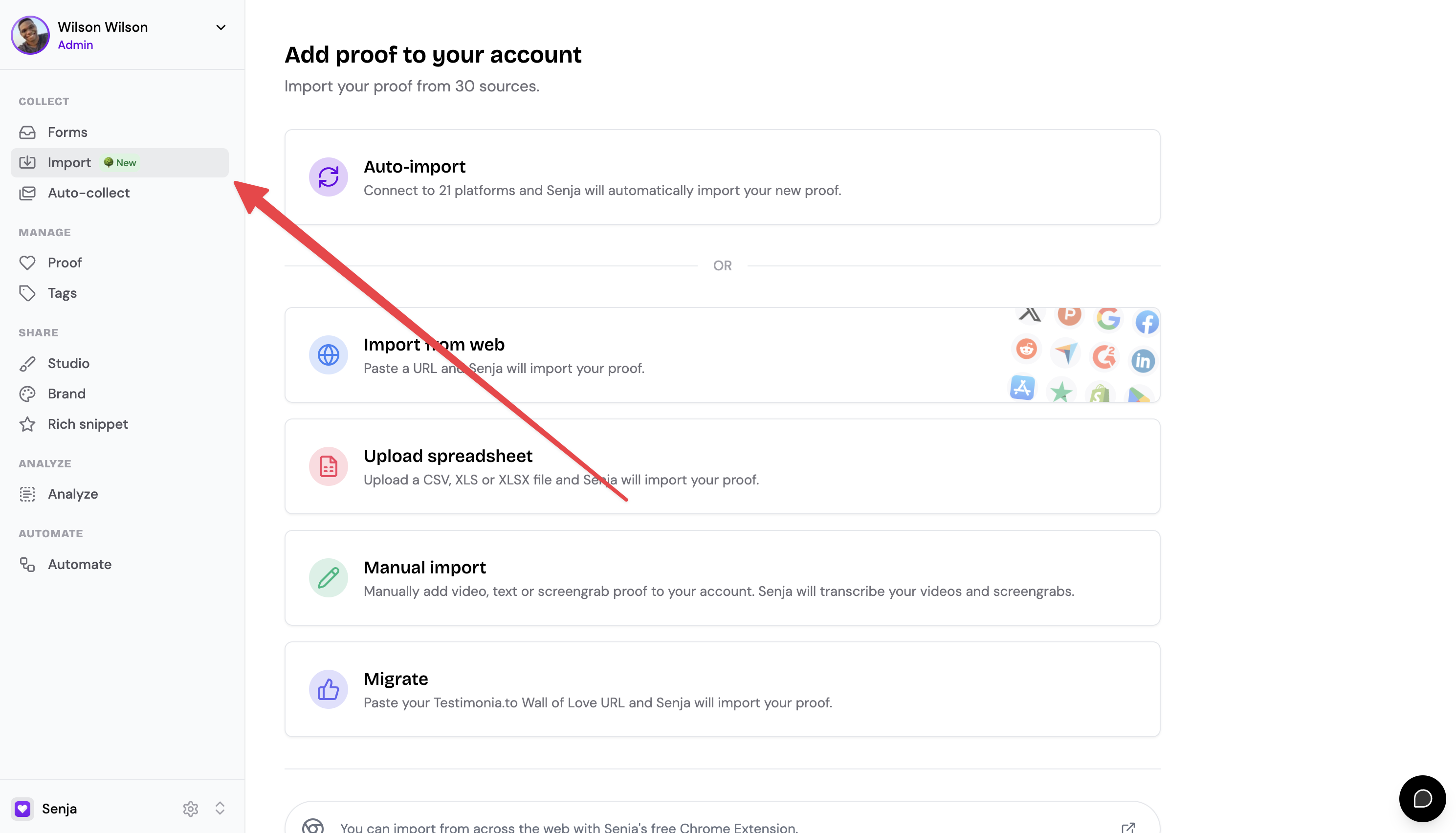Click the Studio brush icon
This screenshot has height=833, width=1456.
point(27,363)
